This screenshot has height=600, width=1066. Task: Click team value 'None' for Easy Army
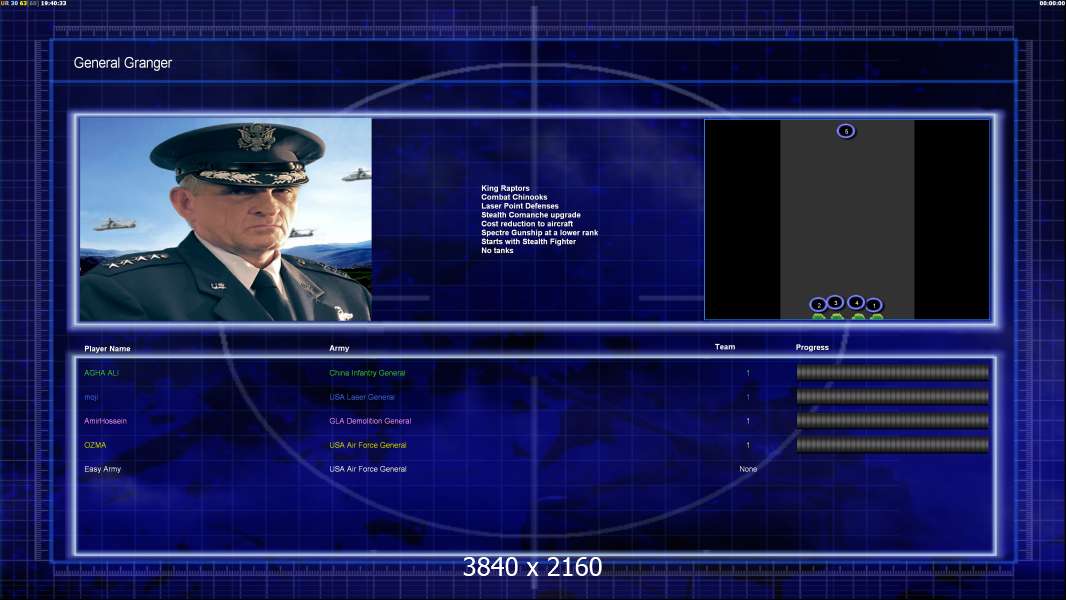tap(748, 469)
